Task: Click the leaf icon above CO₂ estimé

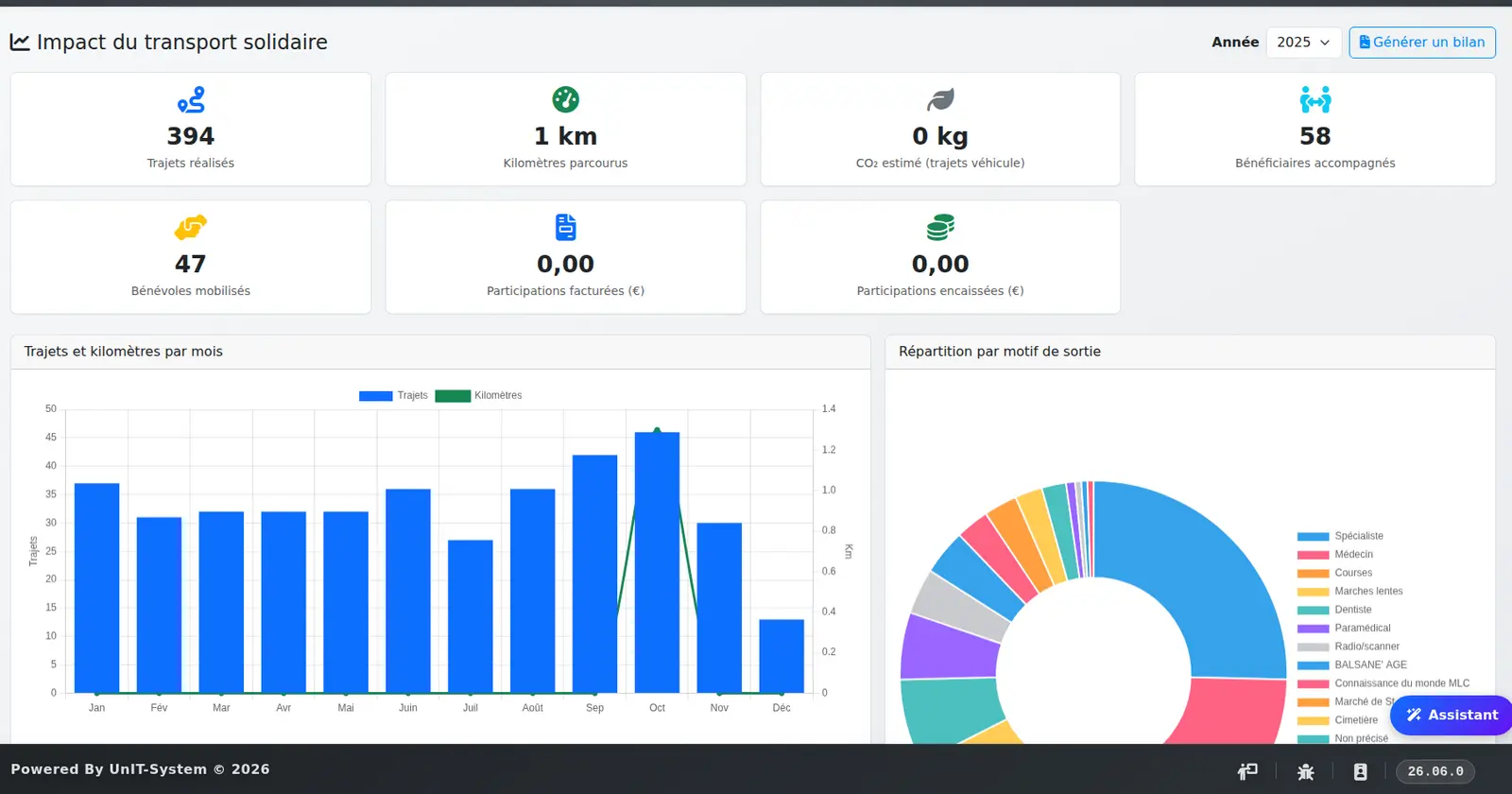Action: [940, 99]
